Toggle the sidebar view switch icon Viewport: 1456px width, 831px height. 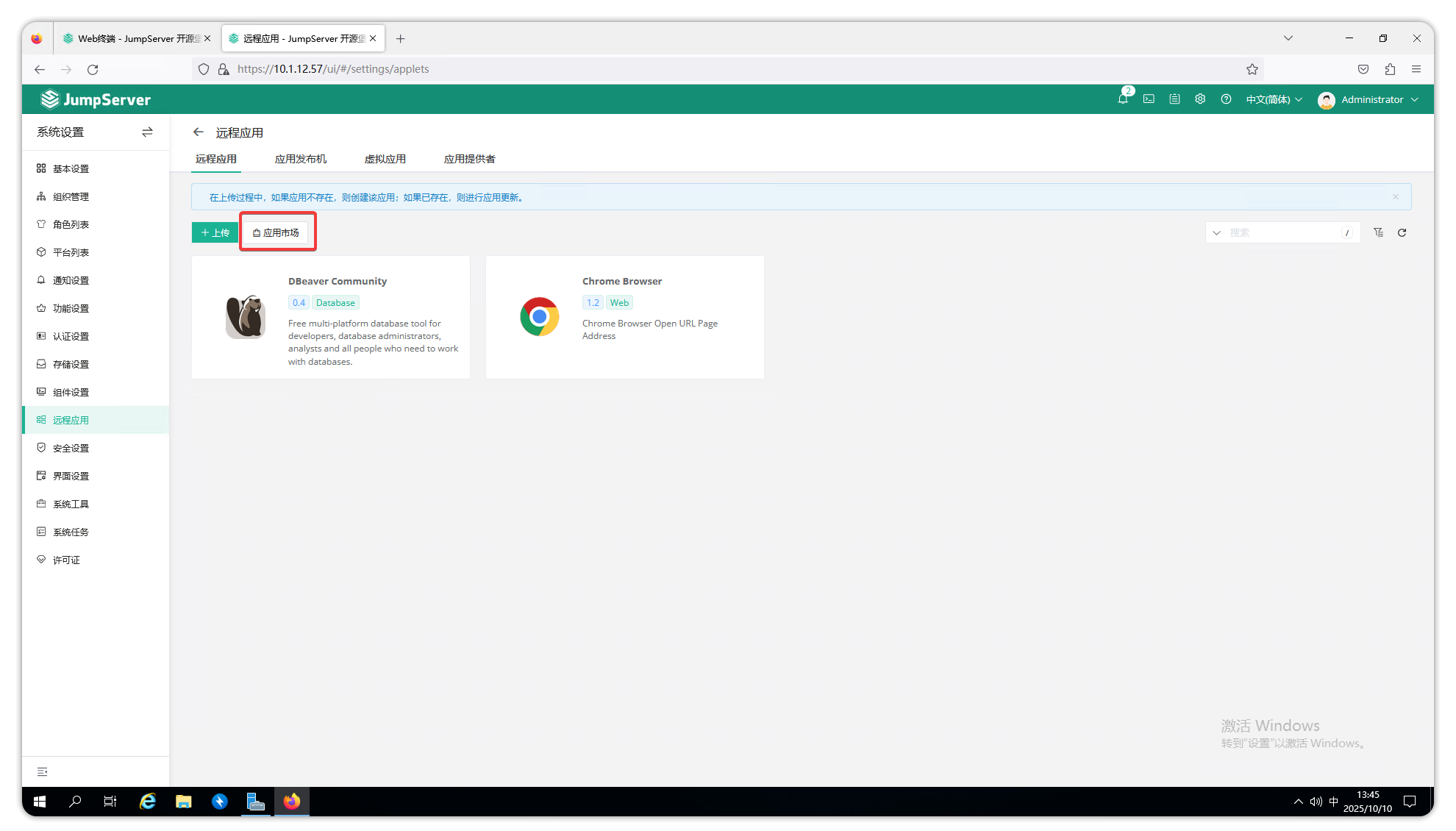[147, 132]
